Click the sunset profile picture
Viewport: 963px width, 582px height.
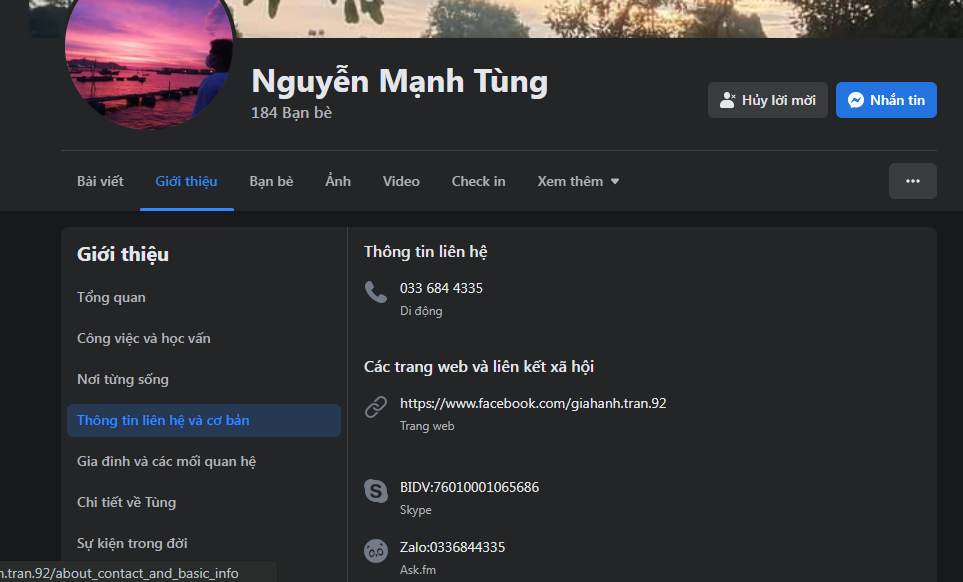coord(149,60)
